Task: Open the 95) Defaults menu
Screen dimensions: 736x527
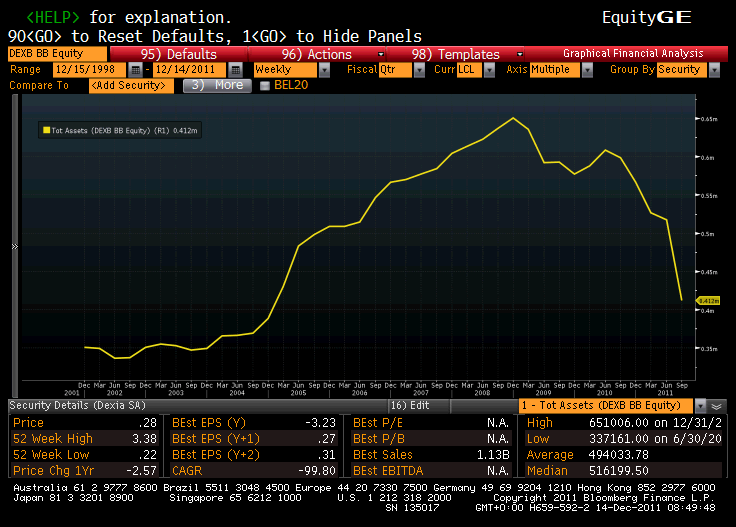Action: click(x=178, y=54)
